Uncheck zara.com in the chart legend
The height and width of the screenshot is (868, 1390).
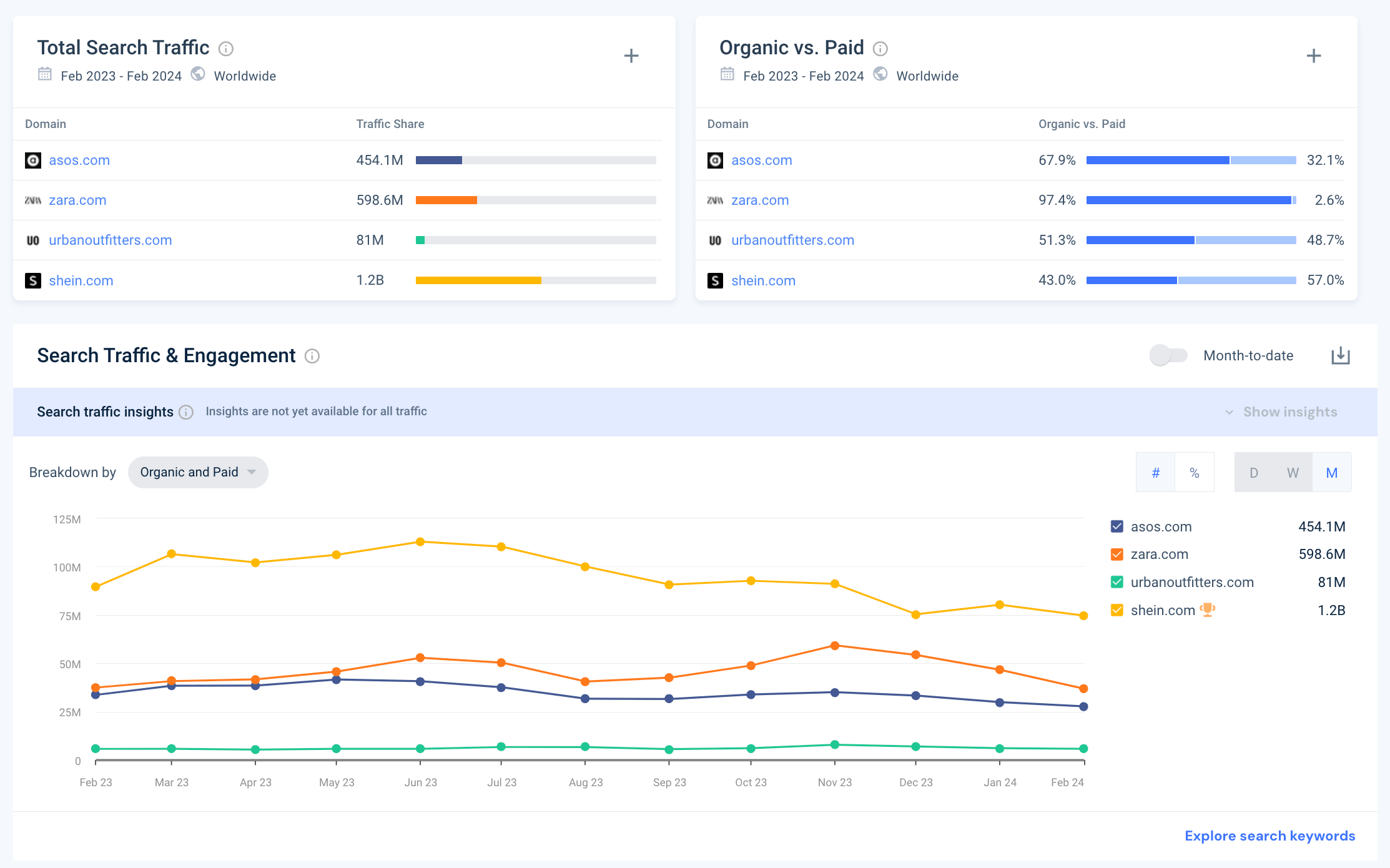click(x=1116, y=554)
